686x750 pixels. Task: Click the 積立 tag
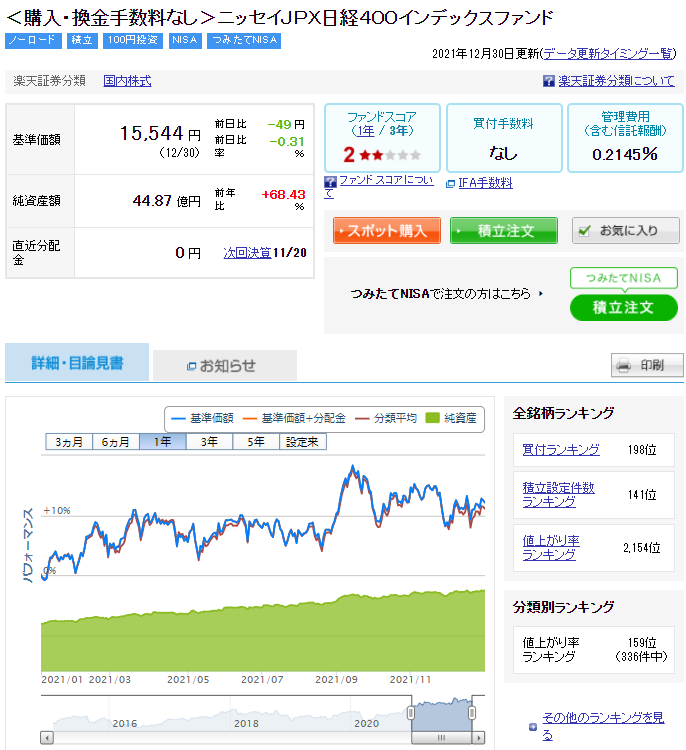point(82,41)
